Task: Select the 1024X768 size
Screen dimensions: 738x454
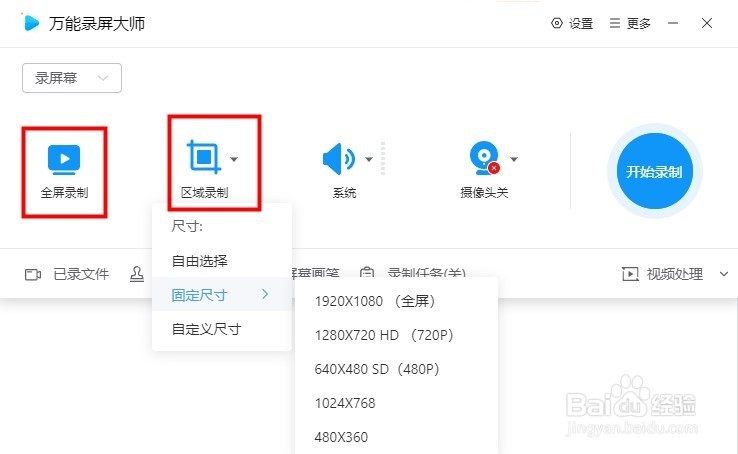Action: pyautogui.click(x=396, y=403)
